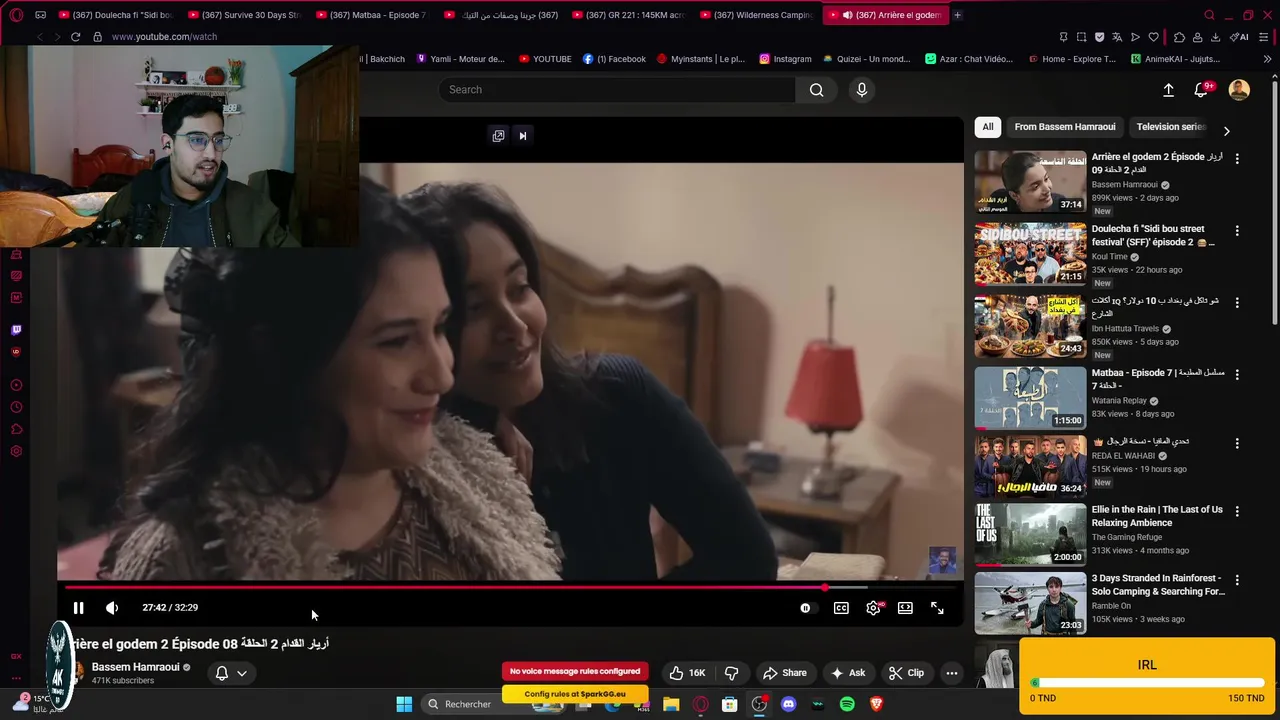The width and height of the screenshot is (1280, 720).
Task: Open the browser translate icon
Action: coord(1117,37)
